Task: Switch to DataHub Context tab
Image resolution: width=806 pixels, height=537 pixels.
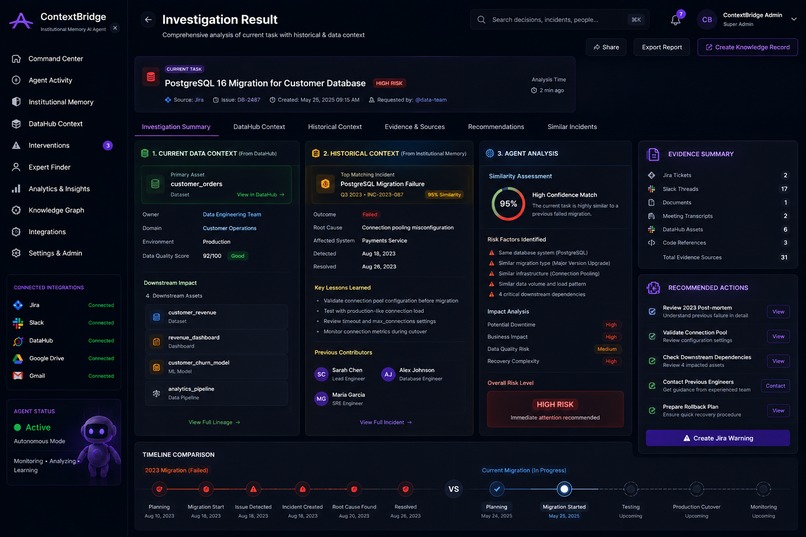Action: 259,127
